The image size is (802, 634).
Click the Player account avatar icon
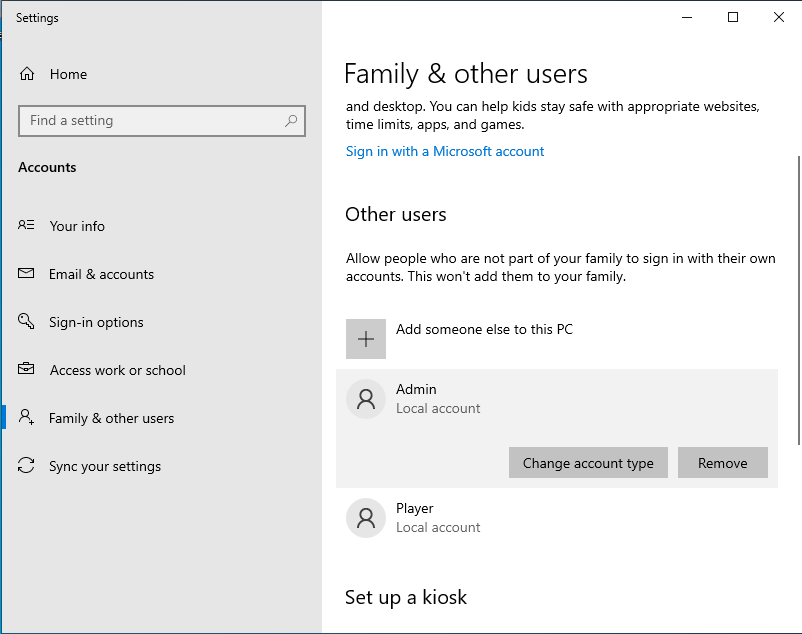coord(366,518)
